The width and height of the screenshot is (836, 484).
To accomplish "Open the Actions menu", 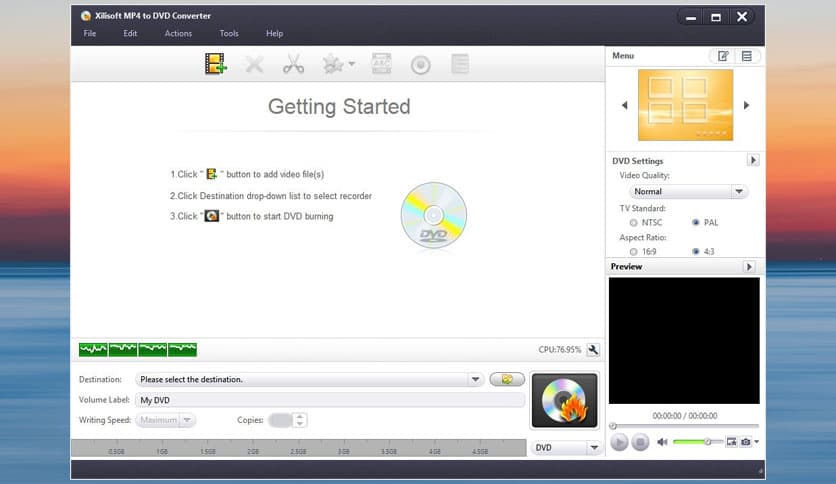I will 178,33.
